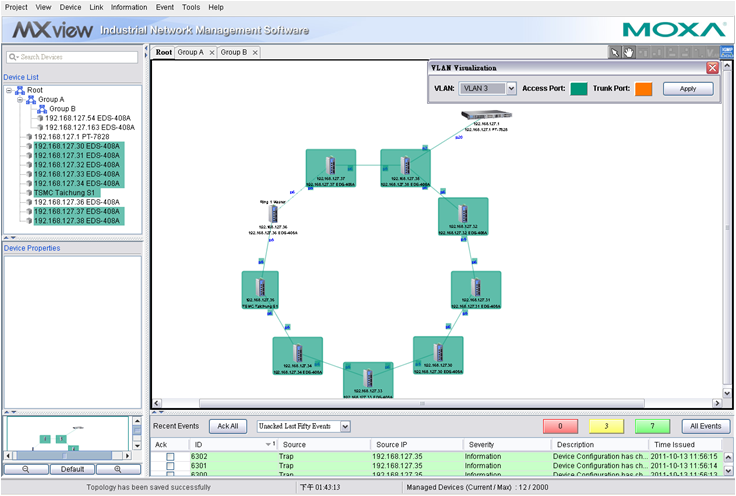Select the arrow pointer tool

[x=614, y=53]
